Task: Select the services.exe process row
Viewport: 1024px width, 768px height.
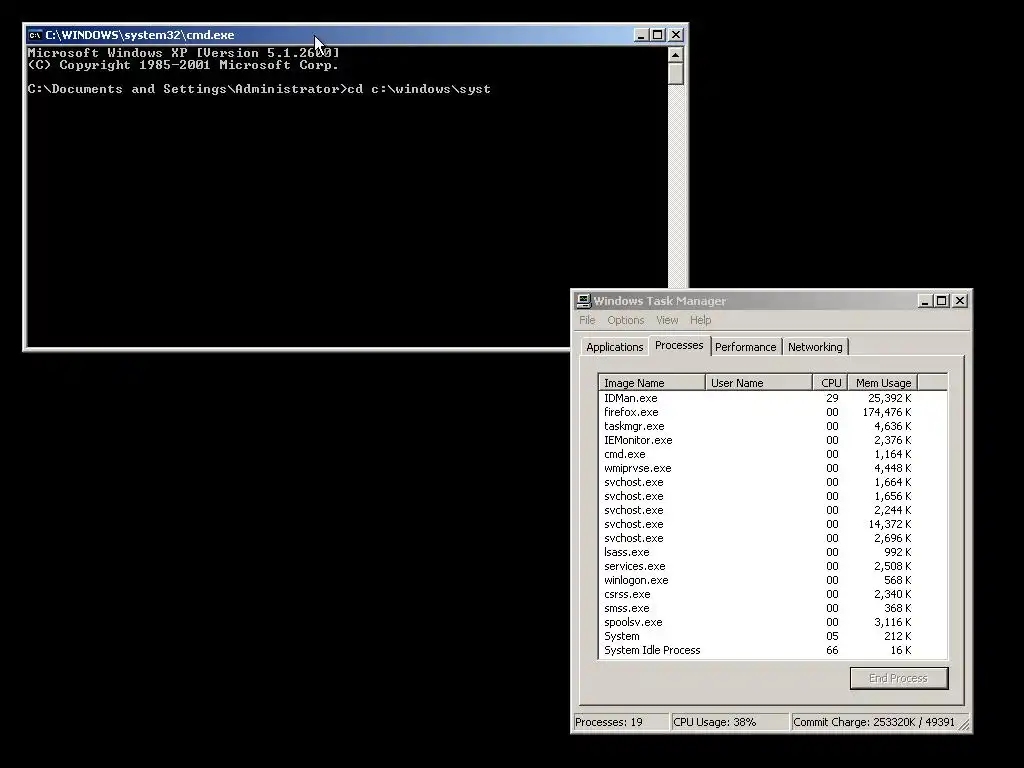Action: [x=773, y=566]
